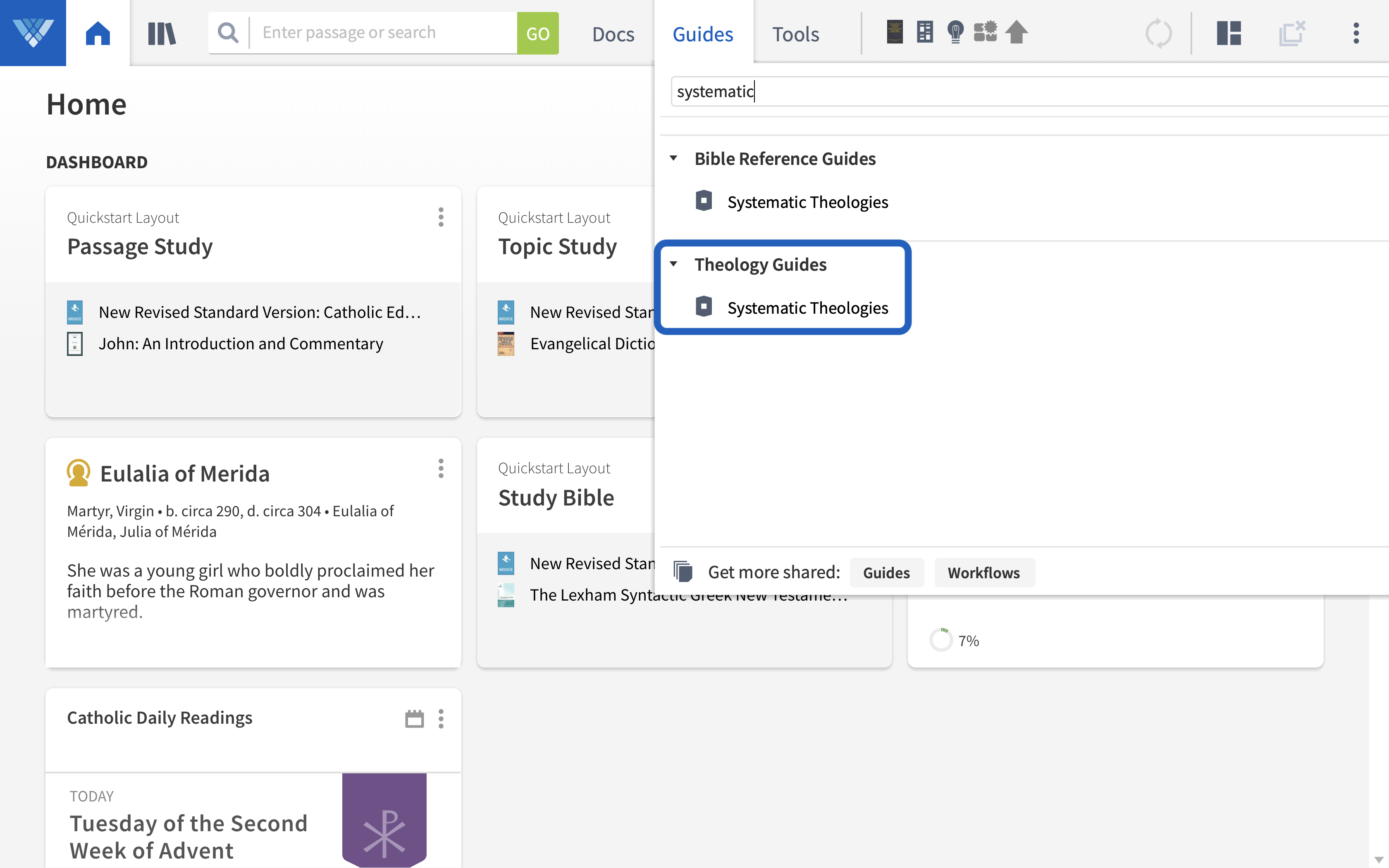Click the Home icon
This screenshot has width=1389, height=868.
click(98, 33)
